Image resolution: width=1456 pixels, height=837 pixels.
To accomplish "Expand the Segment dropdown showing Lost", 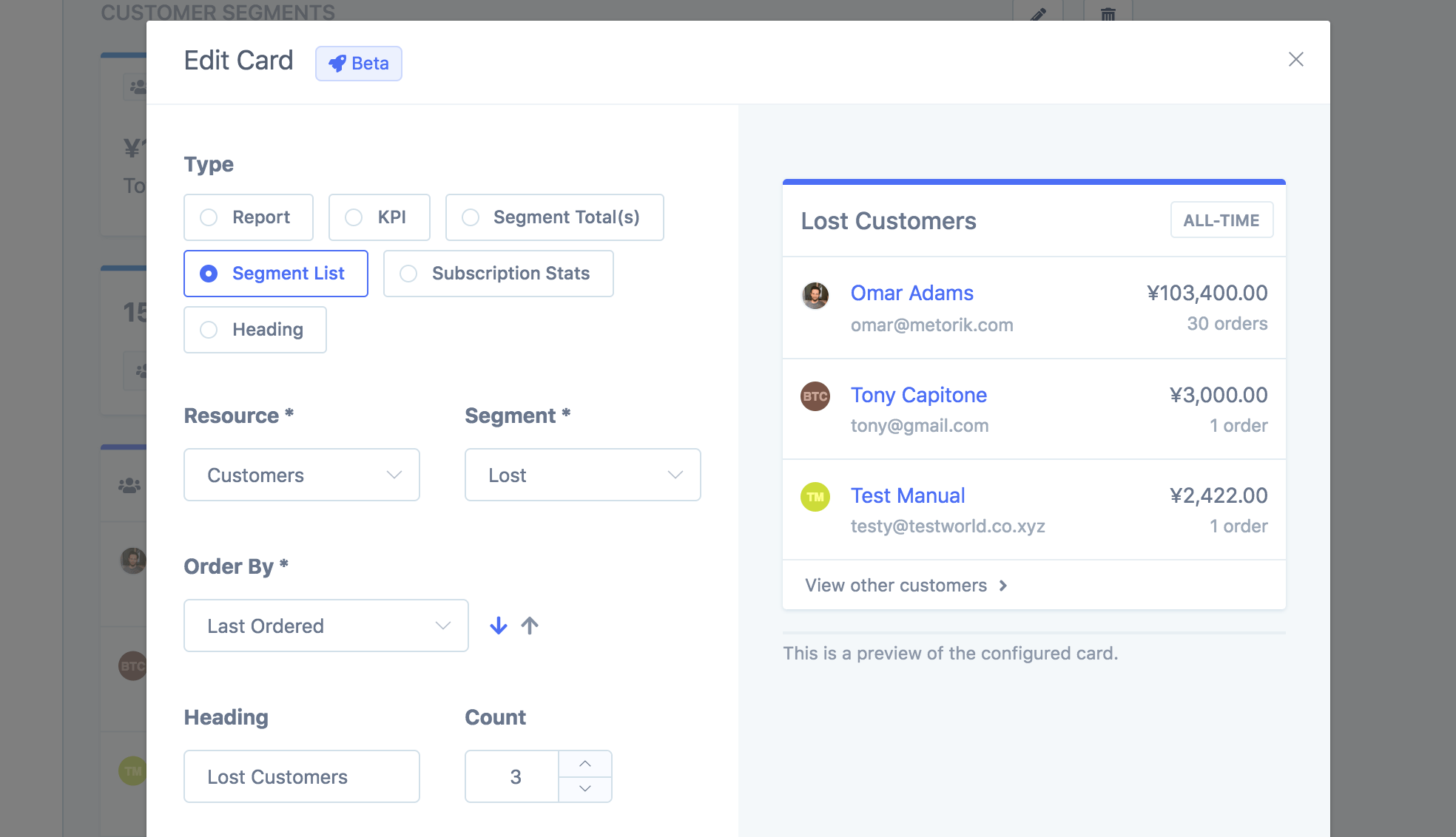I will pyautogui.click(x=583, y=475).
